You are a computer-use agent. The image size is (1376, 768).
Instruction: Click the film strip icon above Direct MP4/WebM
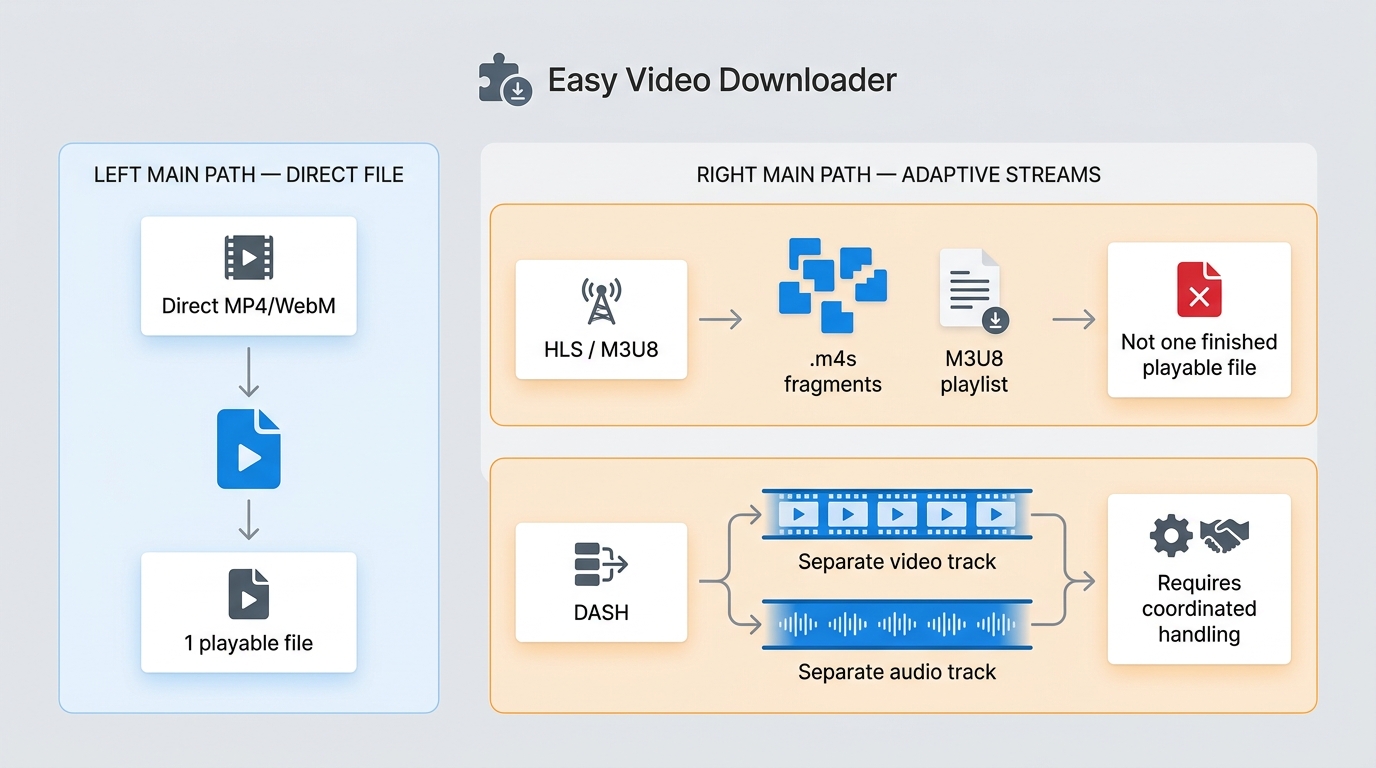pos(249,258)
